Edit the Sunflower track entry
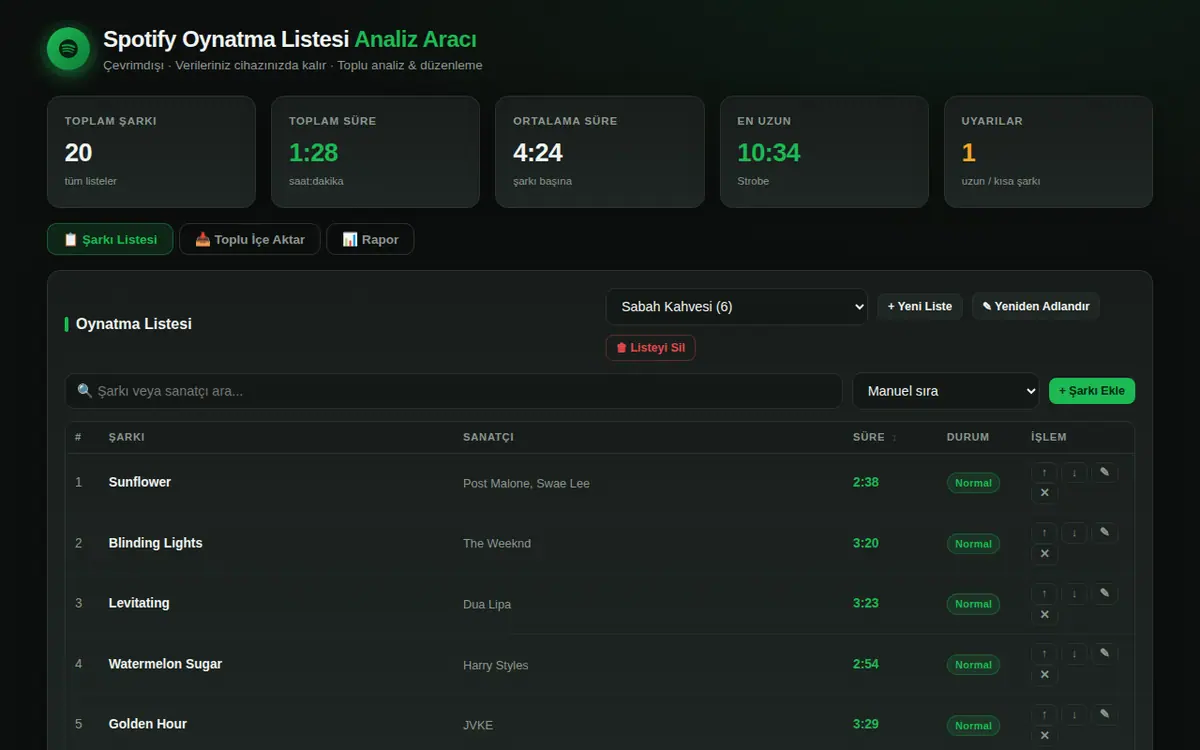Image resolution: width=1200 pixels, height=750 pixels. pos(1104,472)
